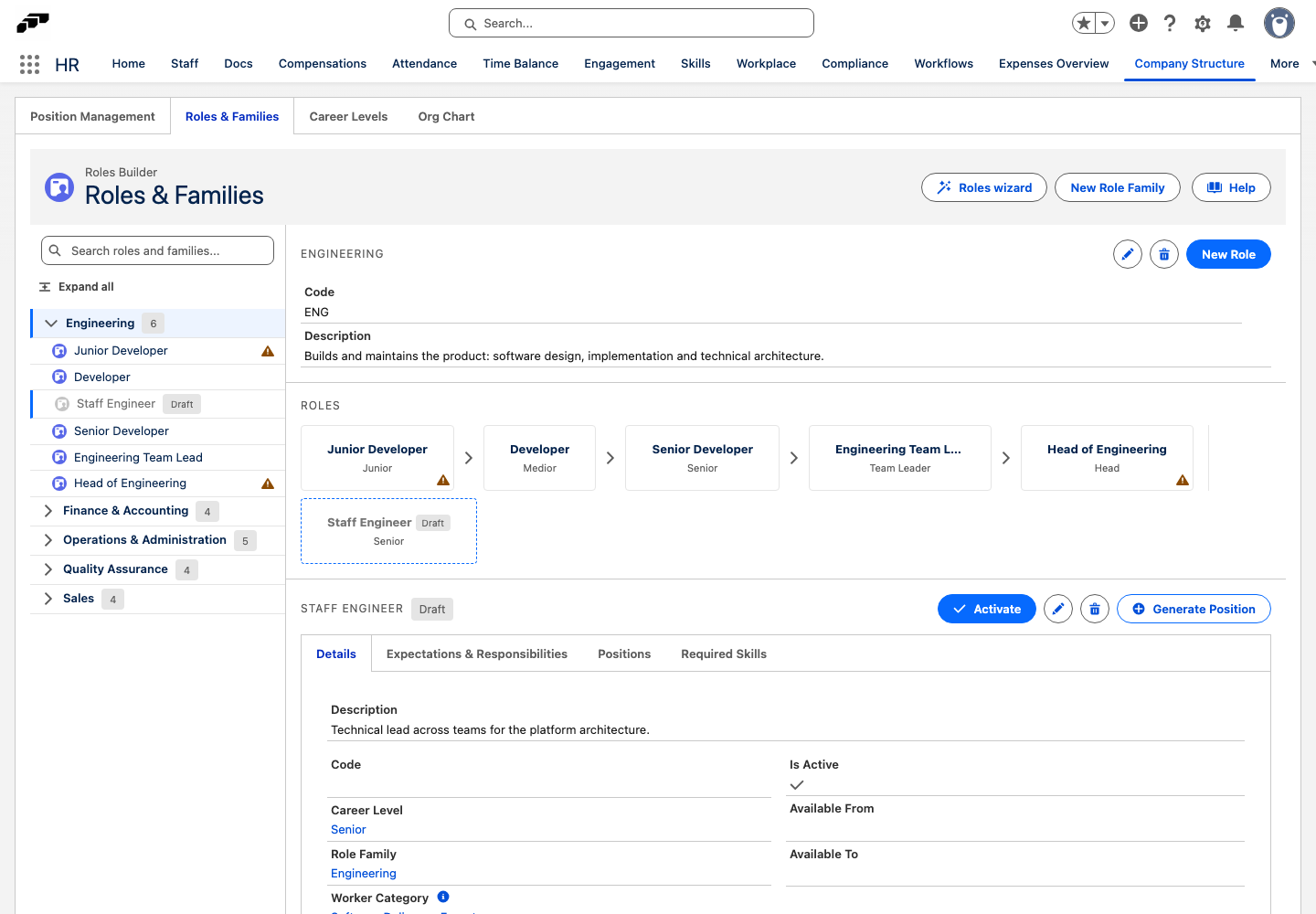This screenshot has height=914, width=1316.
Task: Edit Staff Engineer role pencil icon
Action: 1058,609
